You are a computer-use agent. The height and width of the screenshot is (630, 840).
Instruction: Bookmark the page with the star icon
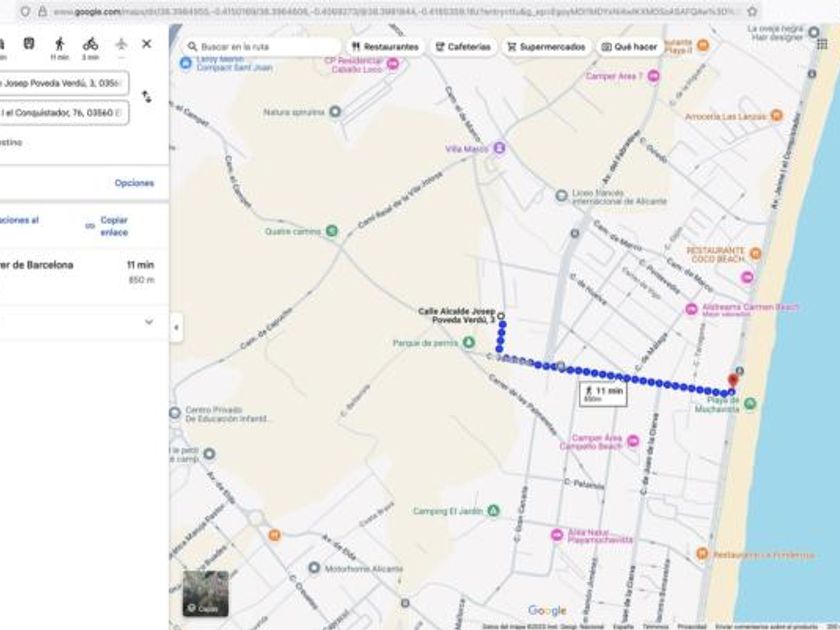(x=752, y=11)
